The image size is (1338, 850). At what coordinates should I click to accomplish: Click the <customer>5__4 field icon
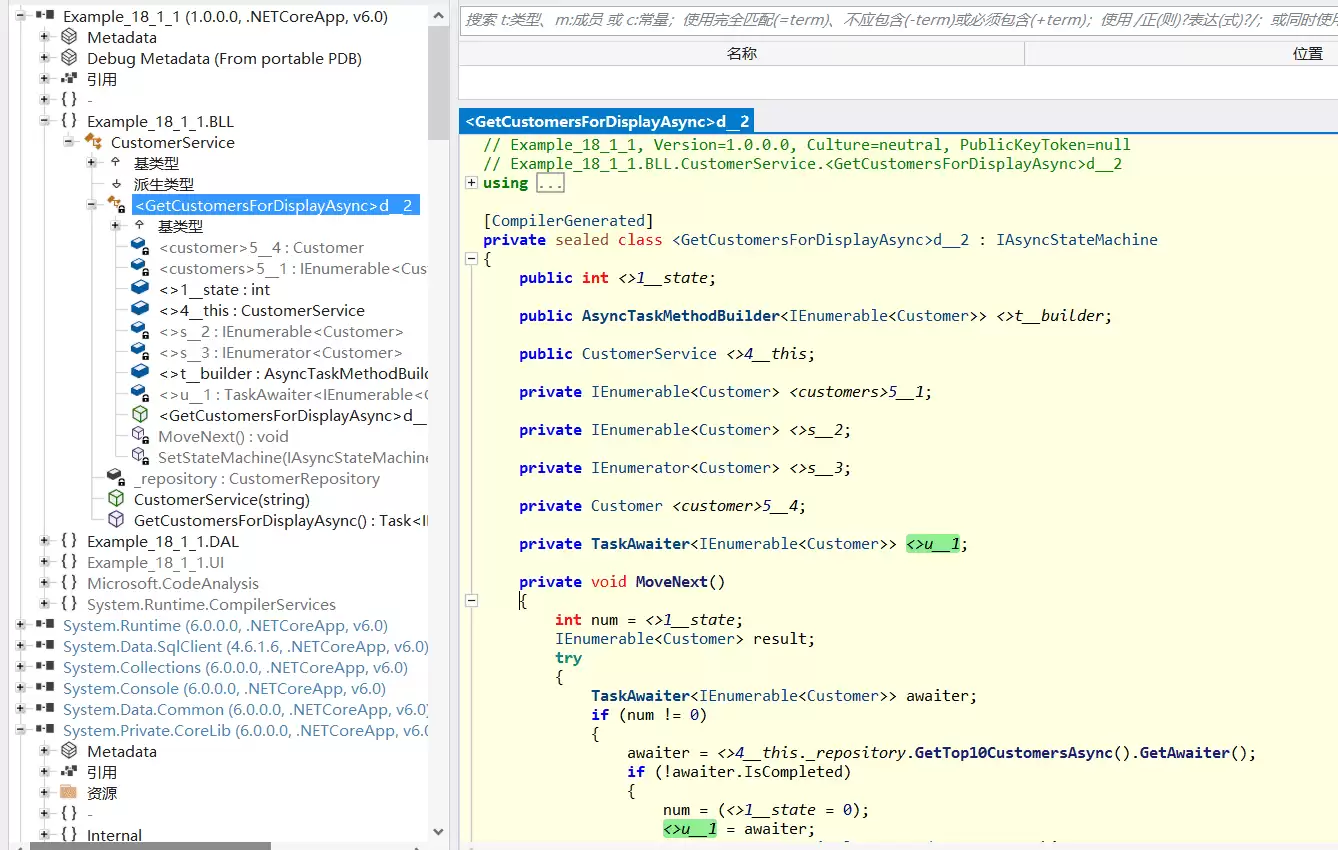140,247
